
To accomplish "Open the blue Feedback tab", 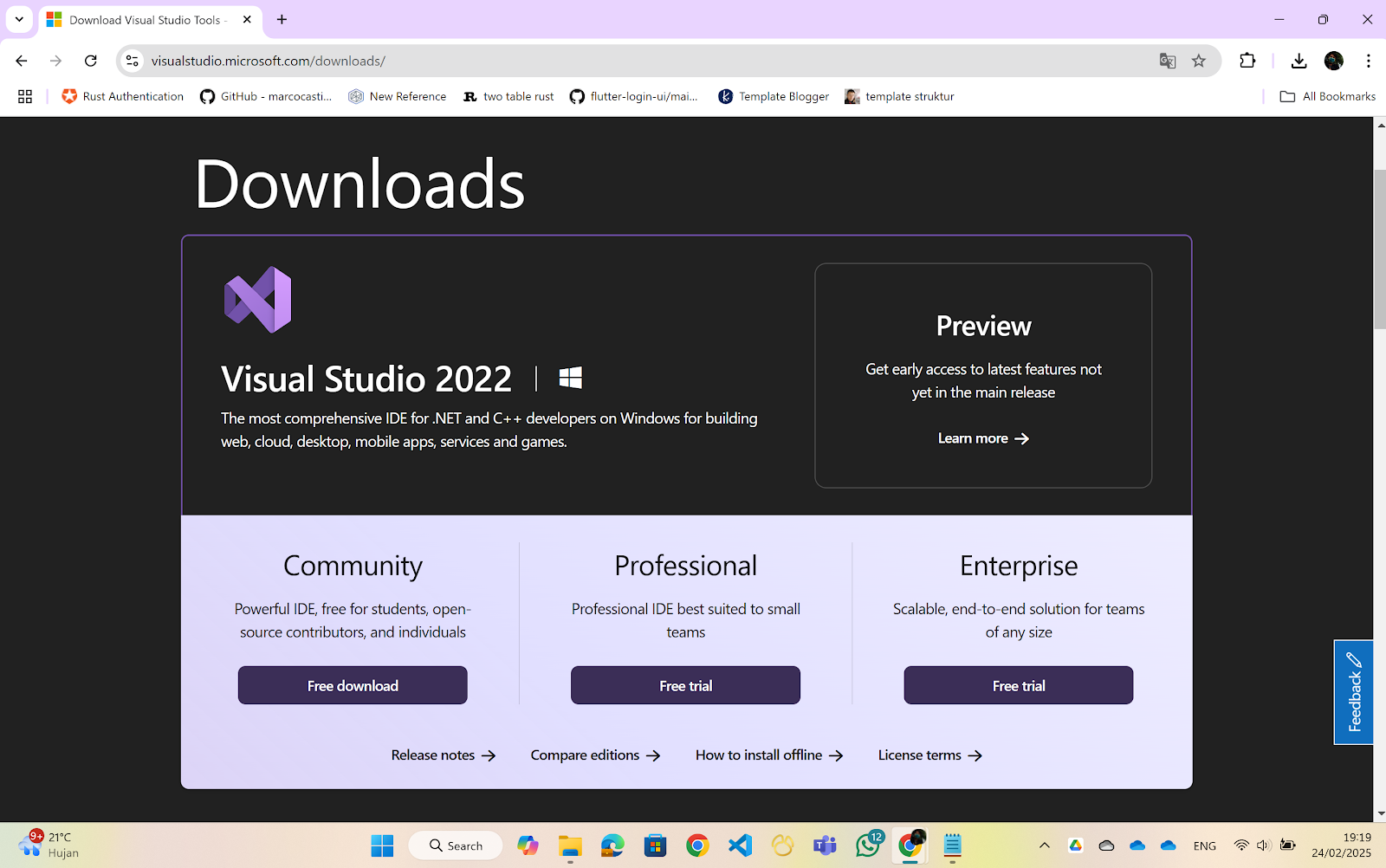I will 1354,692.
